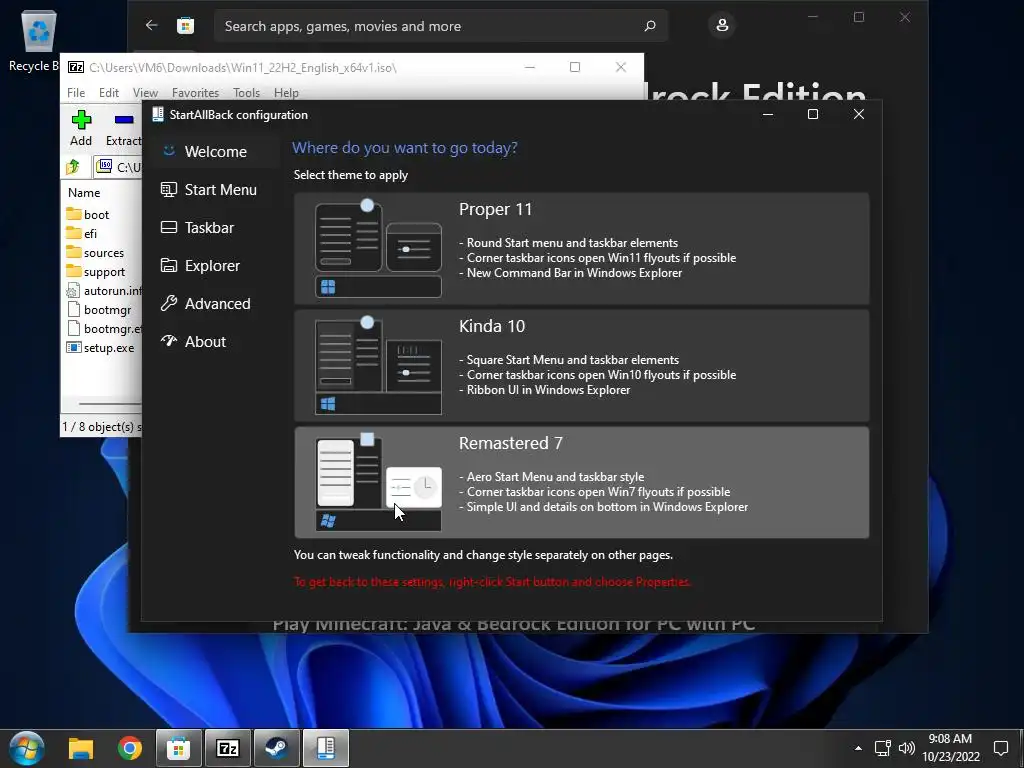
Task: Click the Microsoft Store home logo icon
Action: point(185,25)
